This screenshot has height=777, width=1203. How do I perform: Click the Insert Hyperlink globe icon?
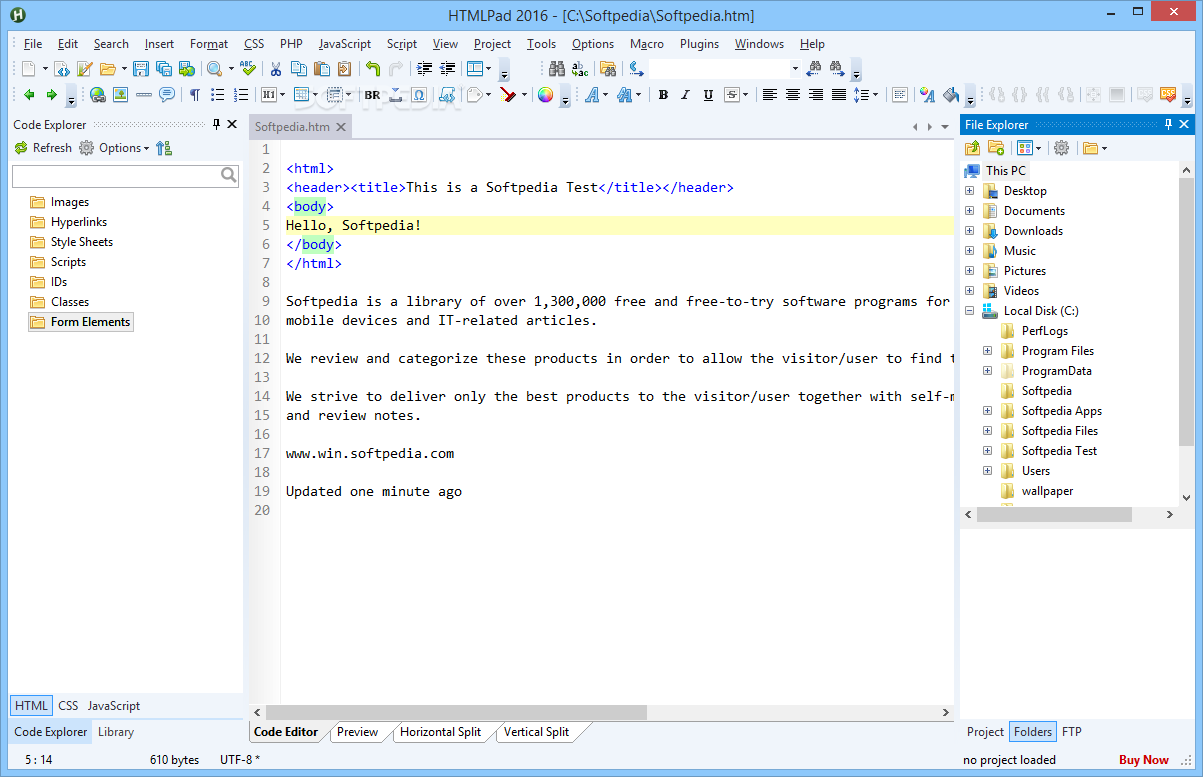pyautogui.click(x=97, y=95)
